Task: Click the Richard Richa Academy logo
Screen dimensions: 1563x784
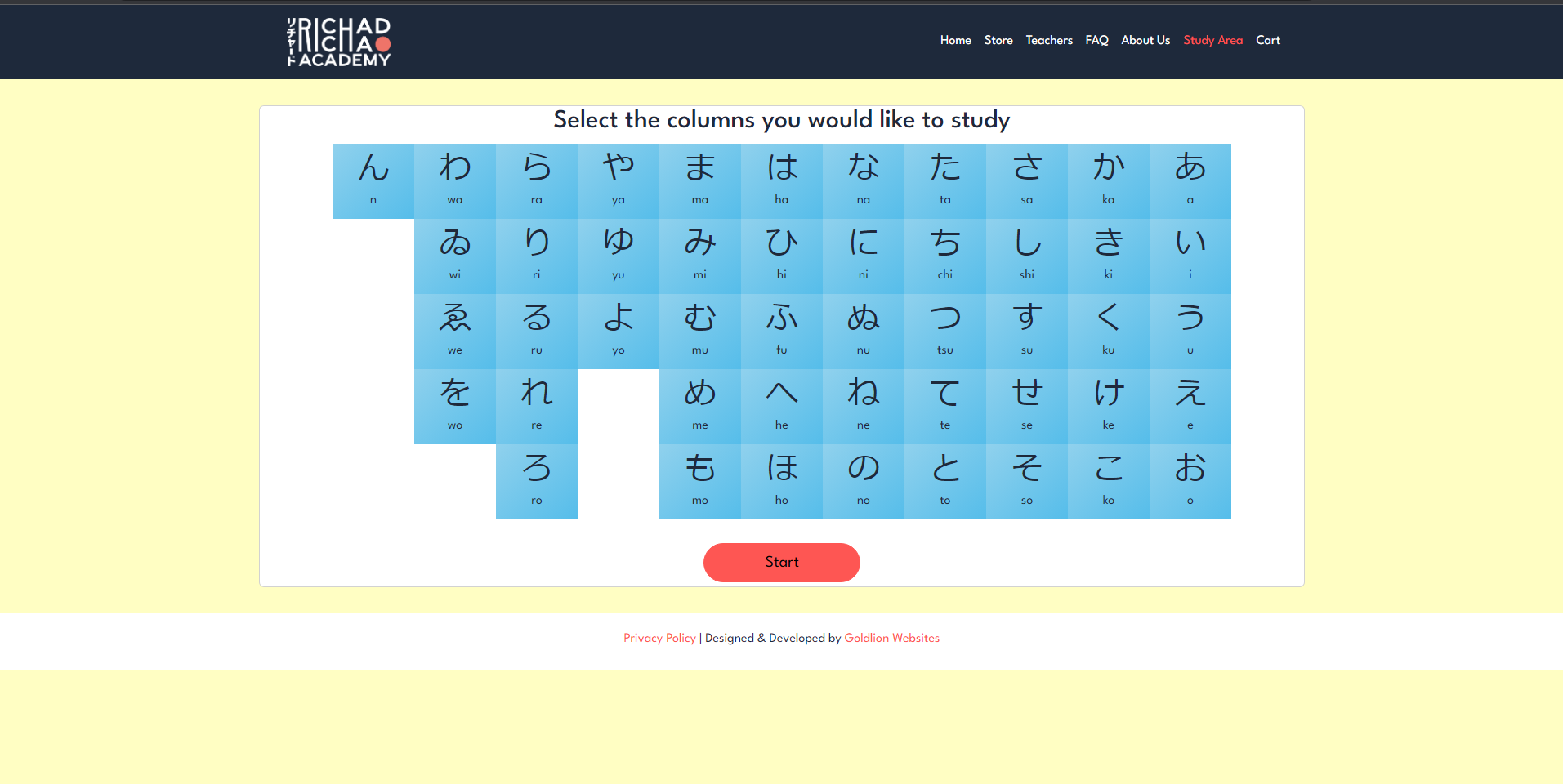Action: click(x=337, y=42)
